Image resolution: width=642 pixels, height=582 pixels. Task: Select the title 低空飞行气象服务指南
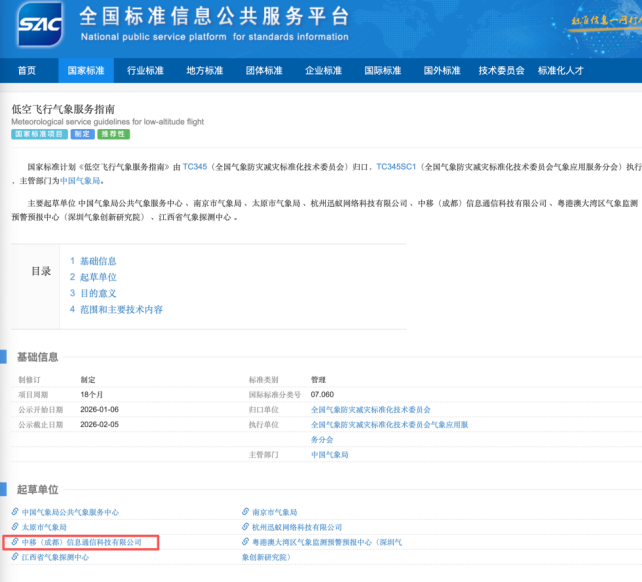pos(63,109)
